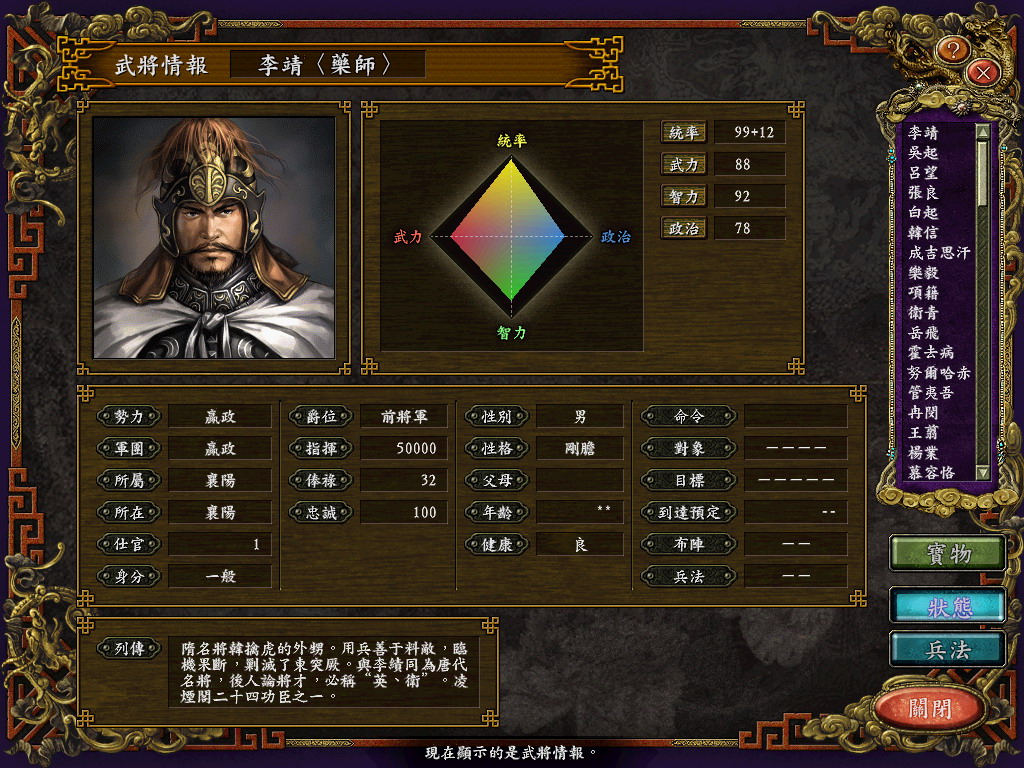The image size is (1024, 768).
Task: Pick 霍去病 from the officer list
Action: (x=931, y=353)
